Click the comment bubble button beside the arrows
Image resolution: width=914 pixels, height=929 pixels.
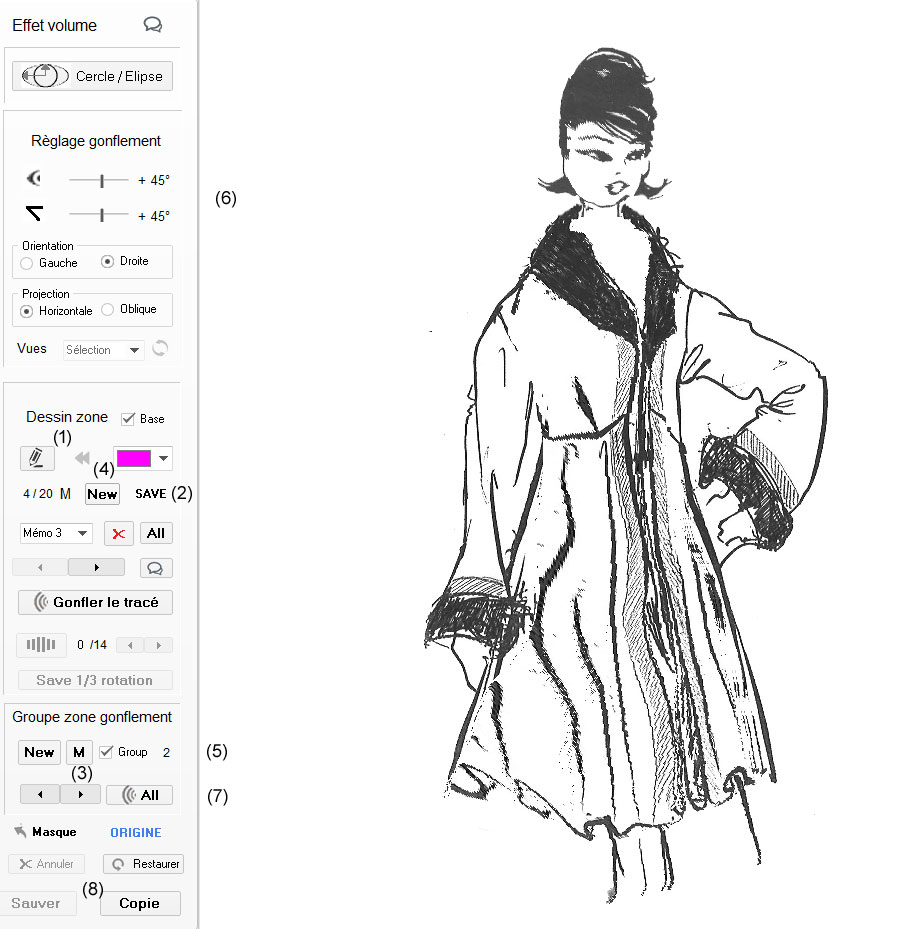(156, 568)
